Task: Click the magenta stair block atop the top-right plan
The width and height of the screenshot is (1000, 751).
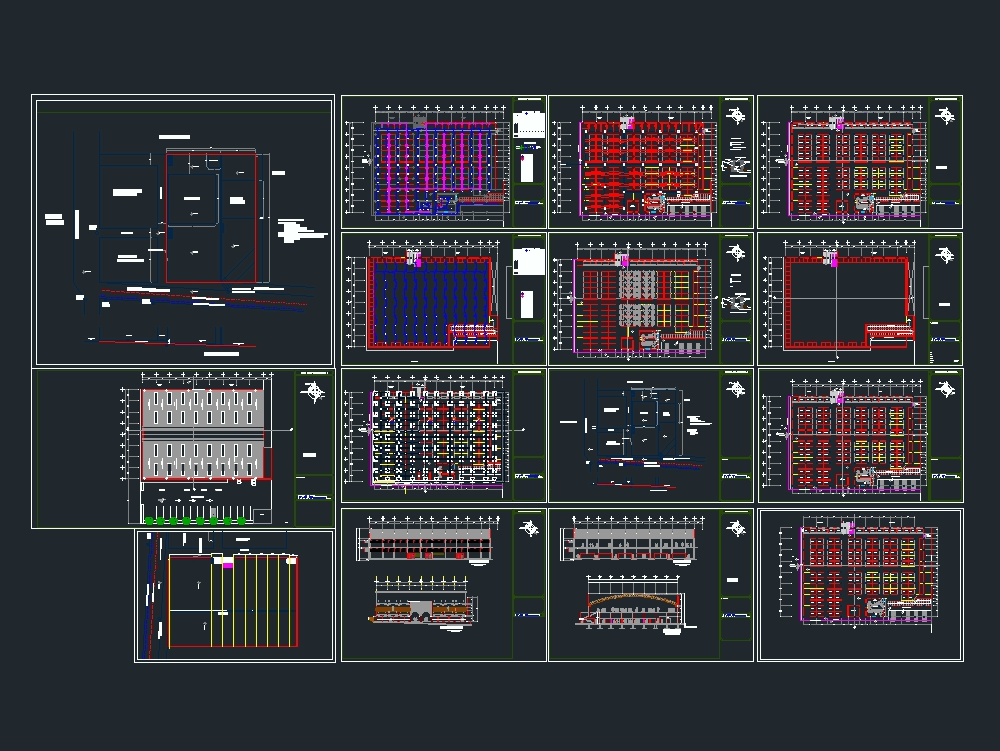Action: 840,126
